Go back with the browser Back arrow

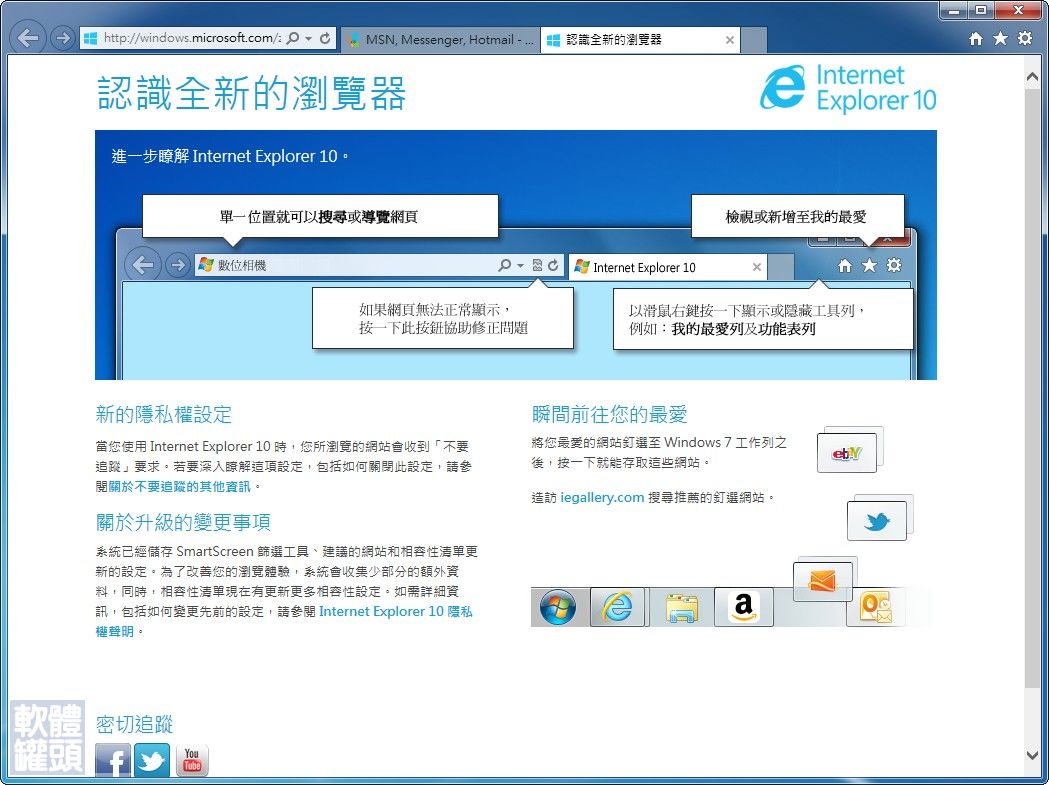pyautogui.click(x=27, y=38)
